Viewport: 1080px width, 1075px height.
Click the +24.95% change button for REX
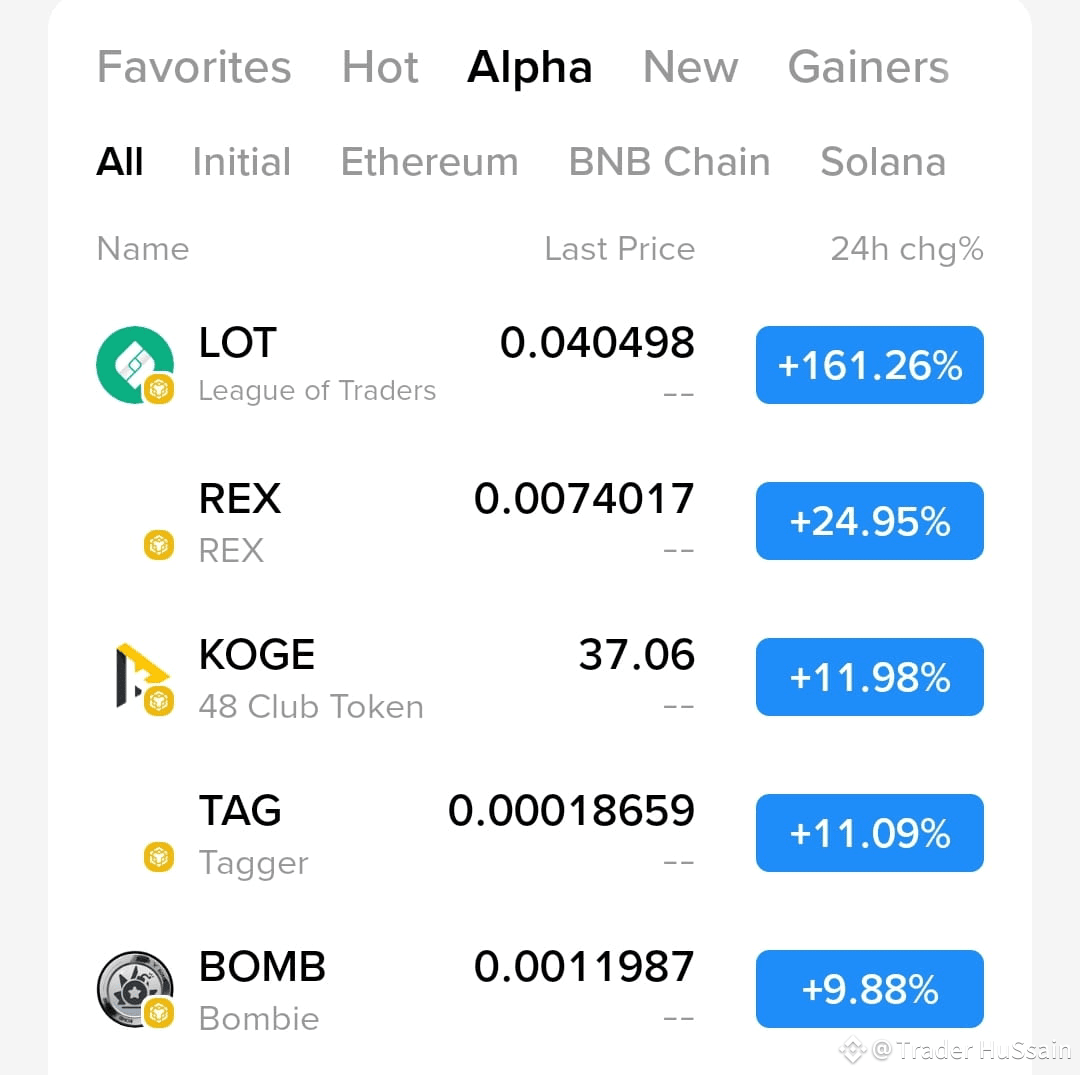868,520
